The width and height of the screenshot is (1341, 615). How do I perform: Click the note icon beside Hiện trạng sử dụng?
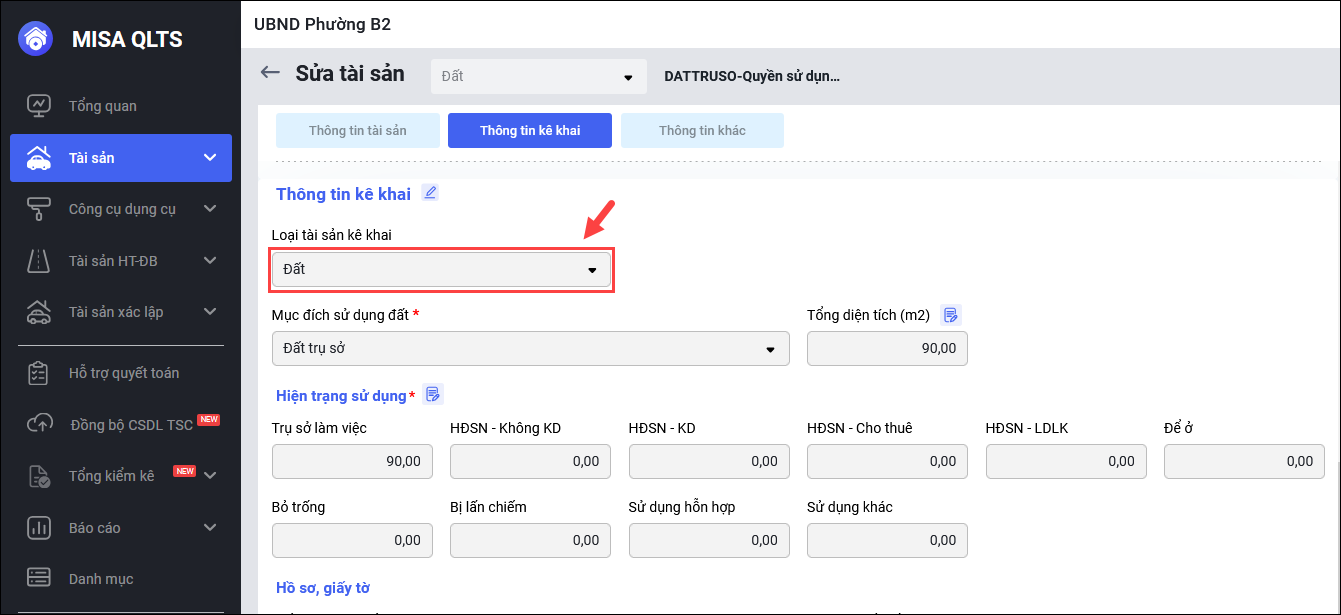433,395
